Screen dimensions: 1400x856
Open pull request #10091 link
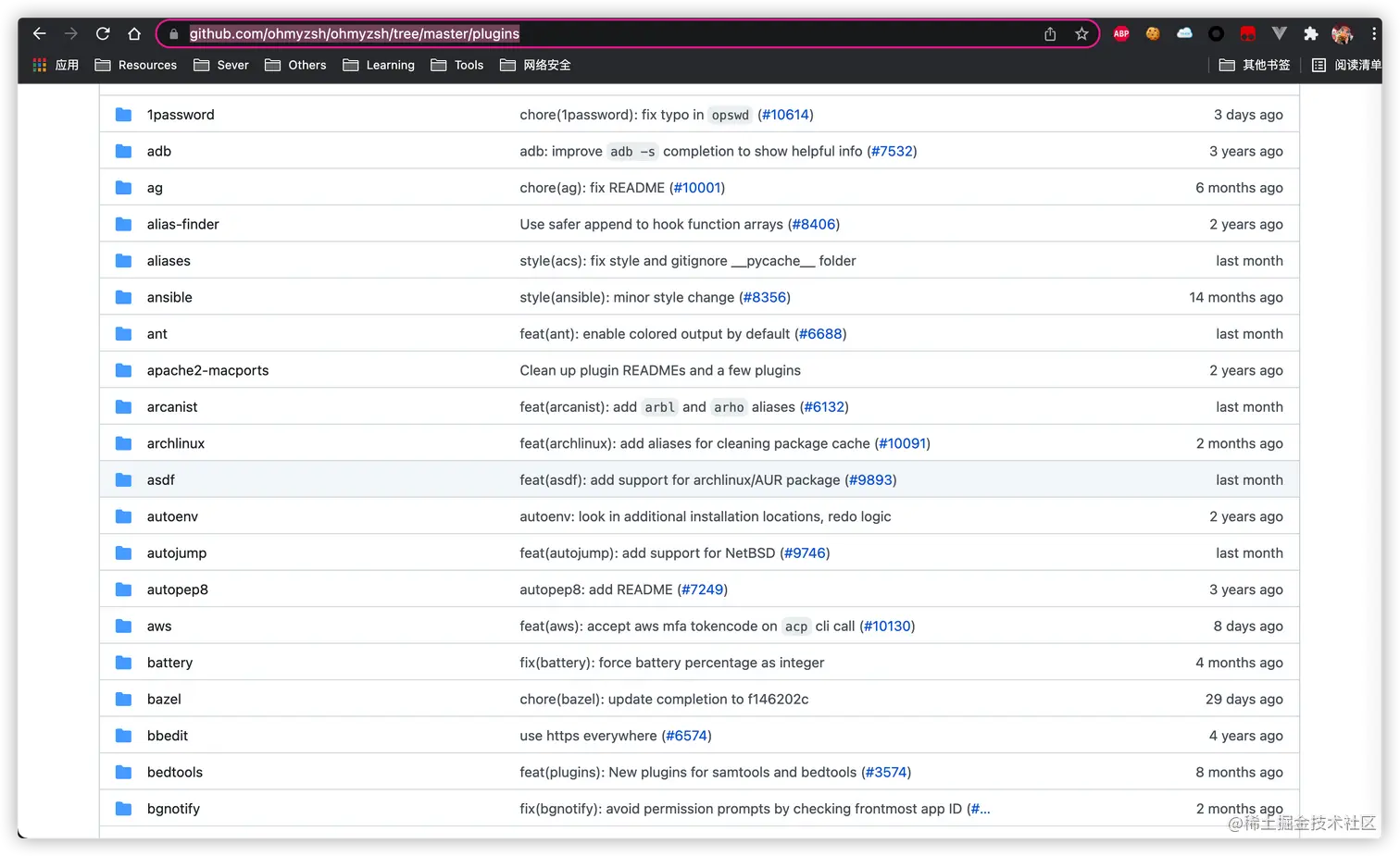[x=903, y=443]
